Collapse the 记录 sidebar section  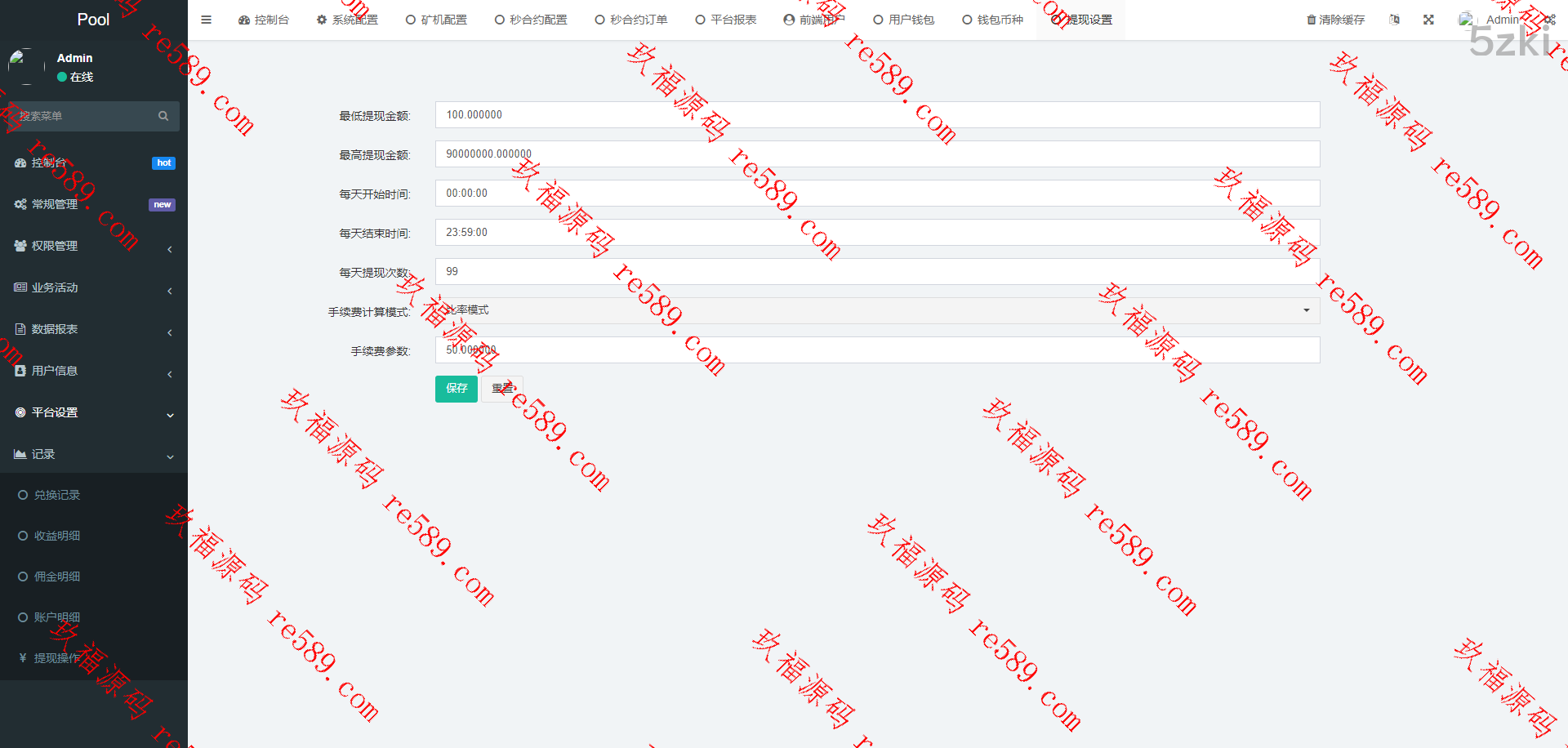(x=93, y=454)
